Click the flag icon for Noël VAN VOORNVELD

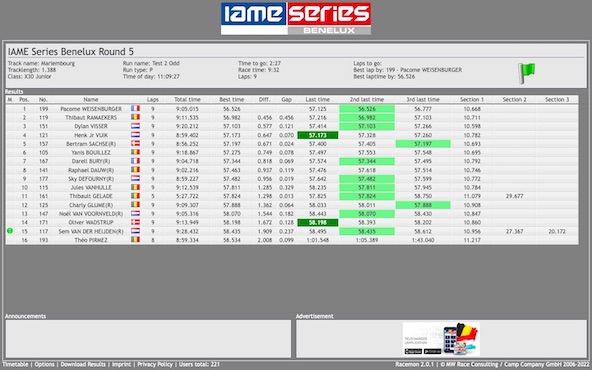(135, 213)
